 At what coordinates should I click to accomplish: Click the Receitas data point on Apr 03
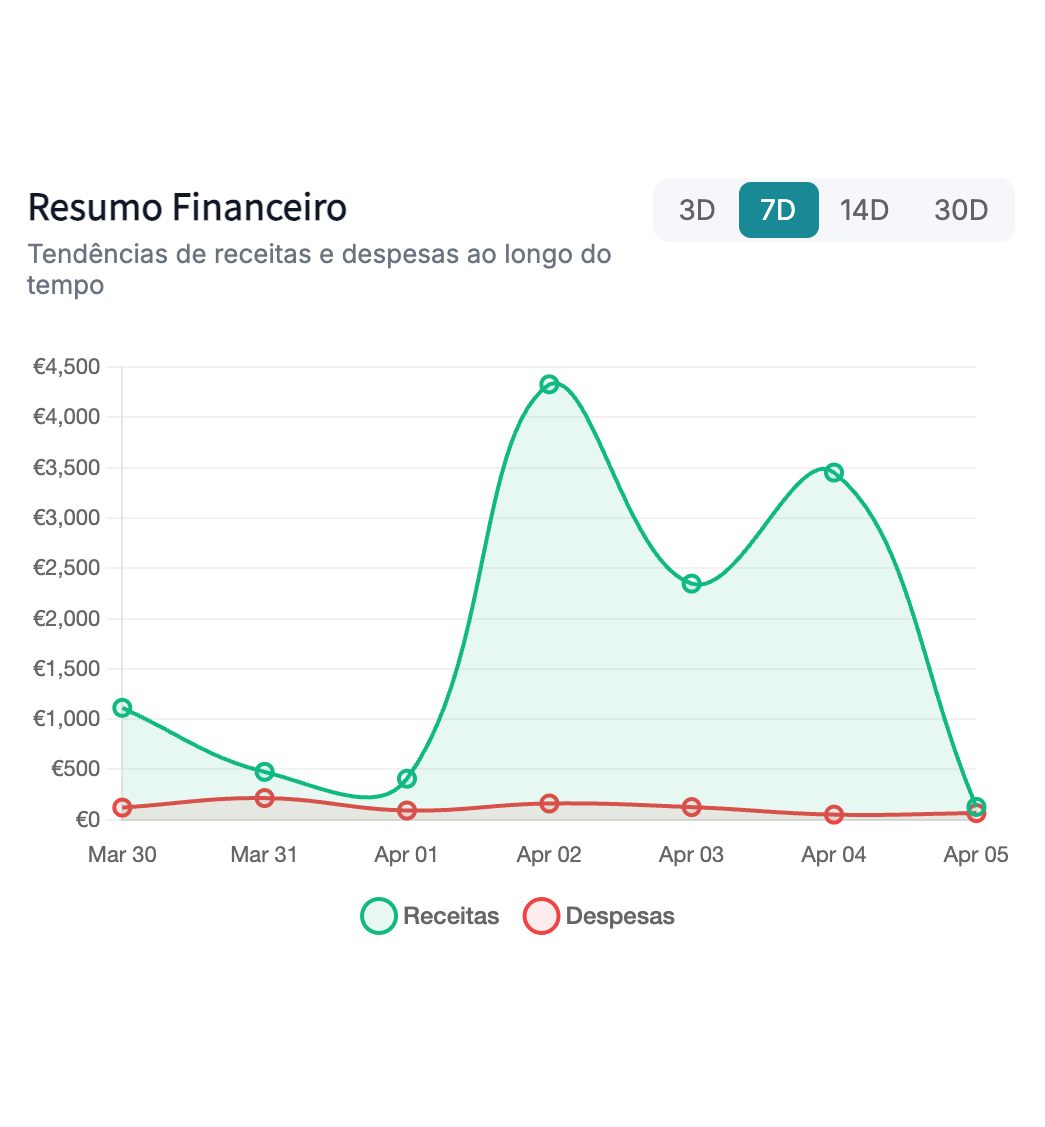pos(691,584)
